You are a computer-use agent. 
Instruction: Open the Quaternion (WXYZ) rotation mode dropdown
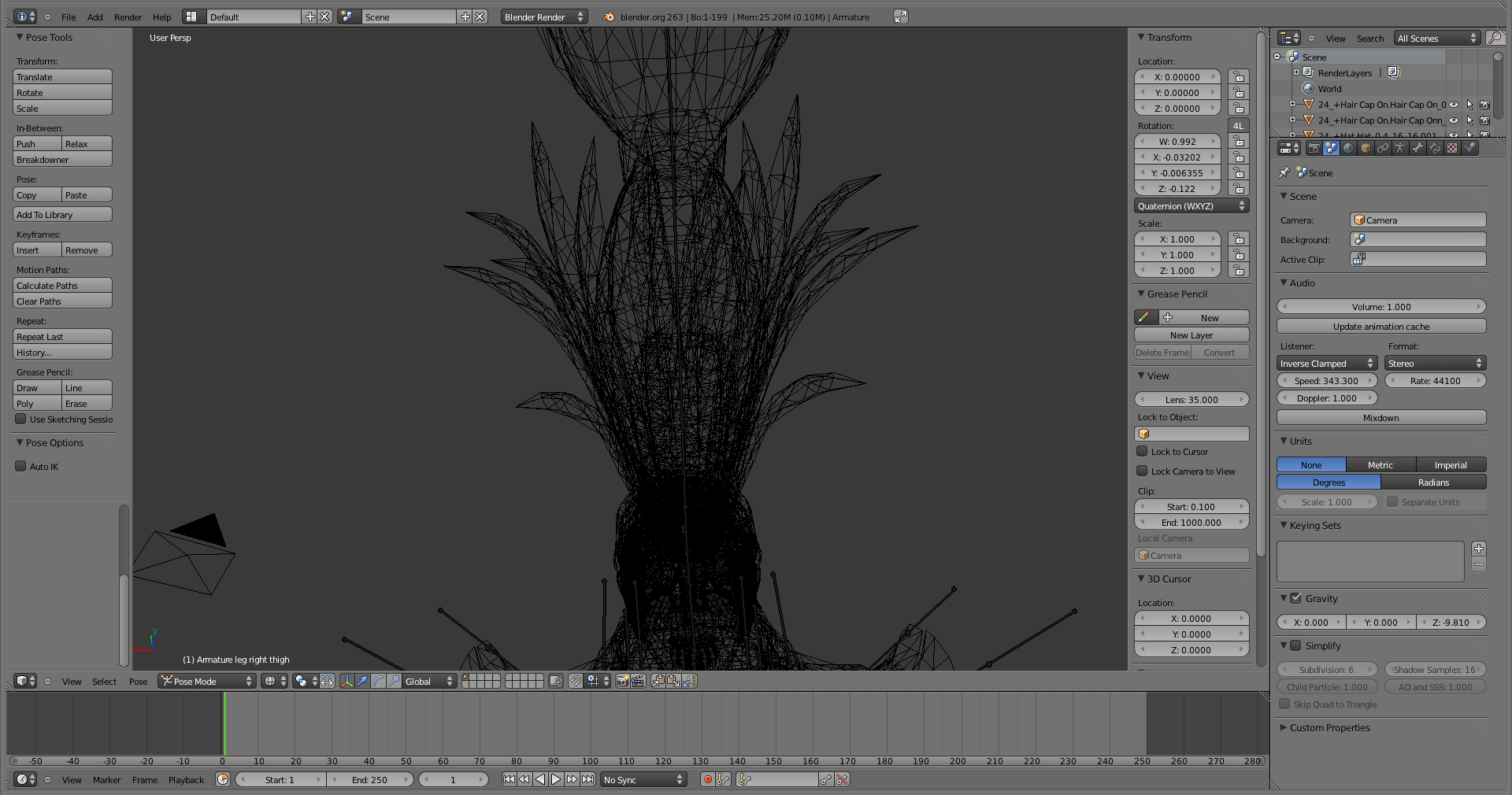click(x=1191, y=205)
